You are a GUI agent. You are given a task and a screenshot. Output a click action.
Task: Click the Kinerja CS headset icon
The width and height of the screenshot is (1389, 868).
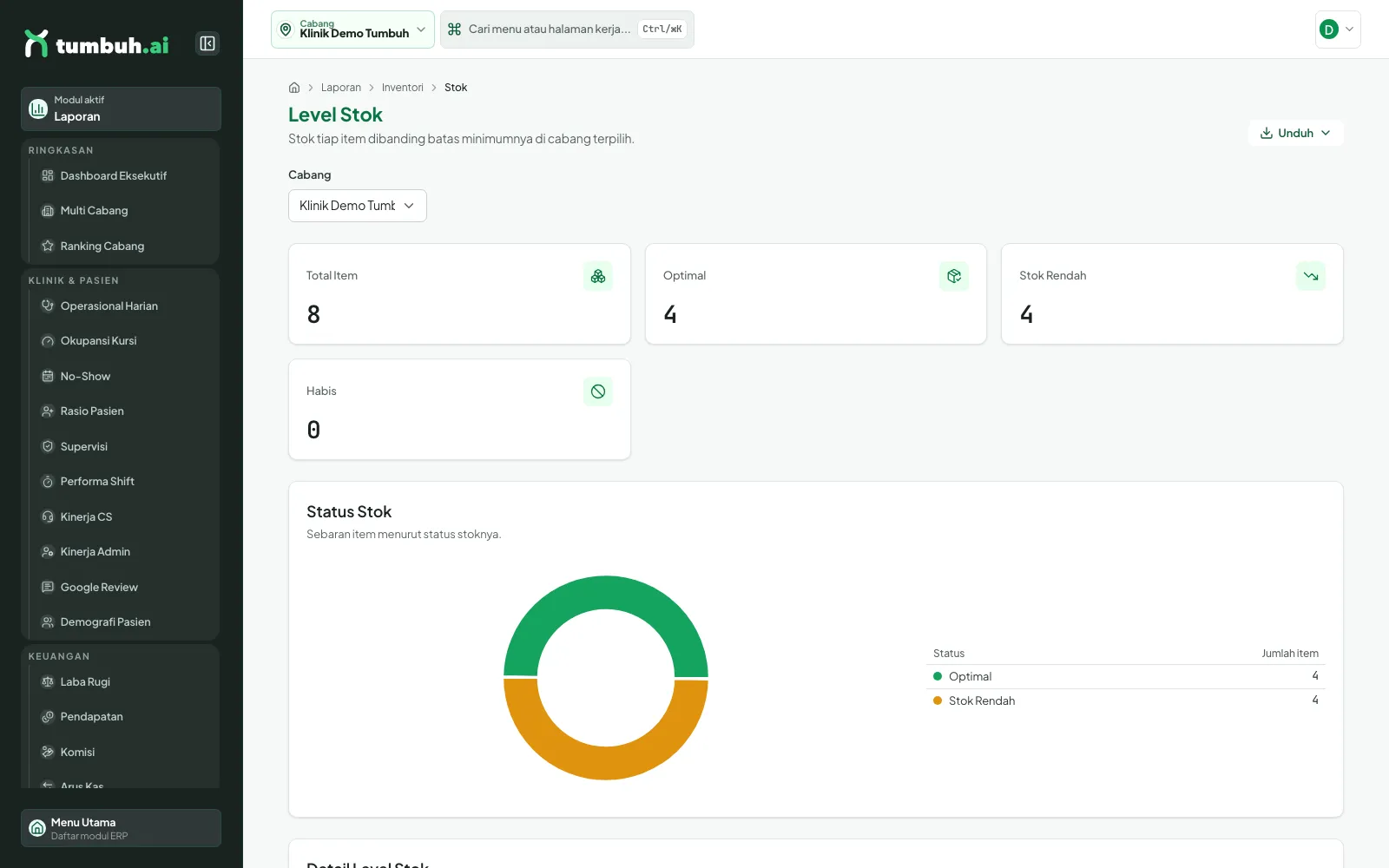tap(48, 517)
